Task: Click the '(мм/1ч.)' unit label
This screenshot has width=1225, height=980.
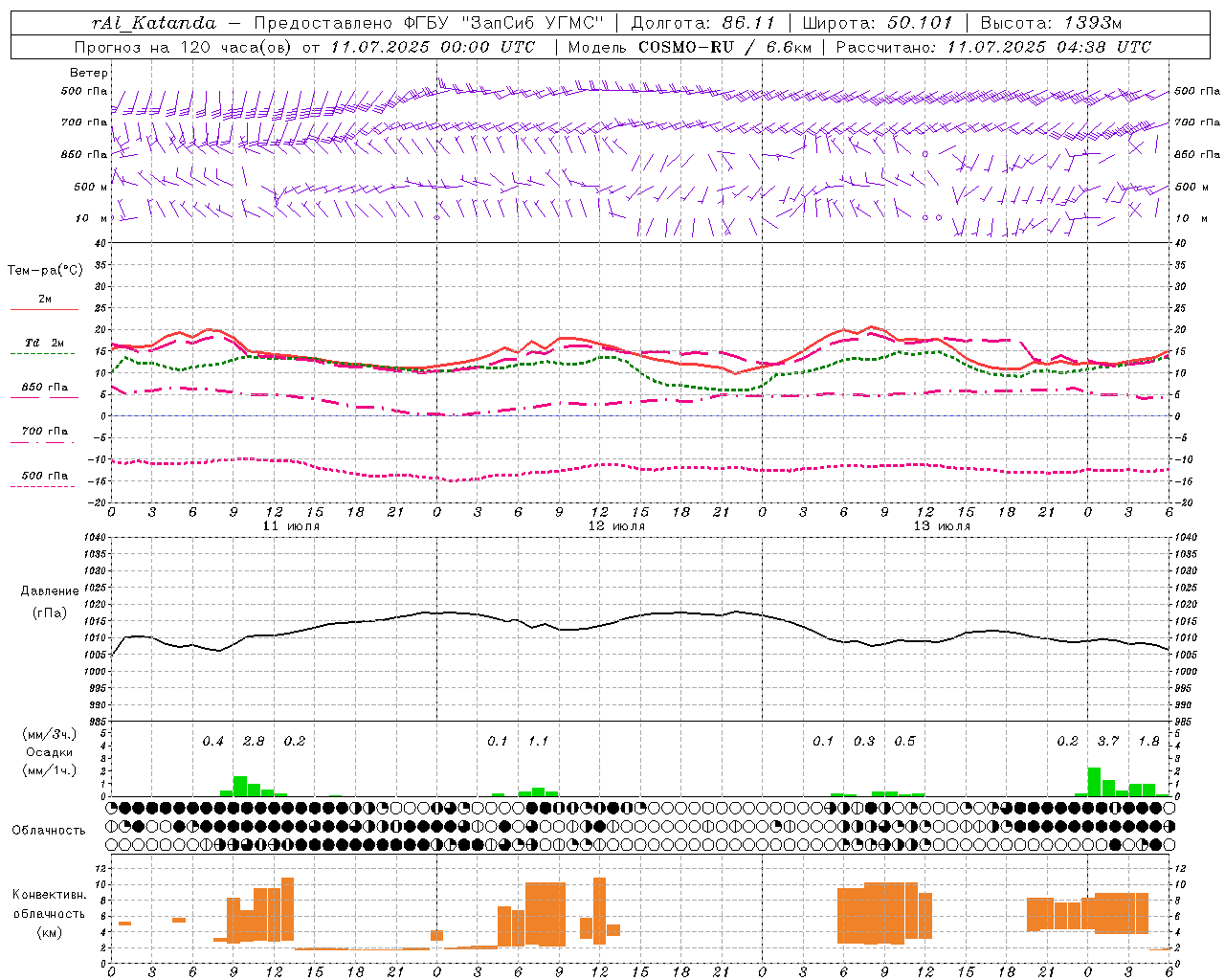Action: (49, 770)
